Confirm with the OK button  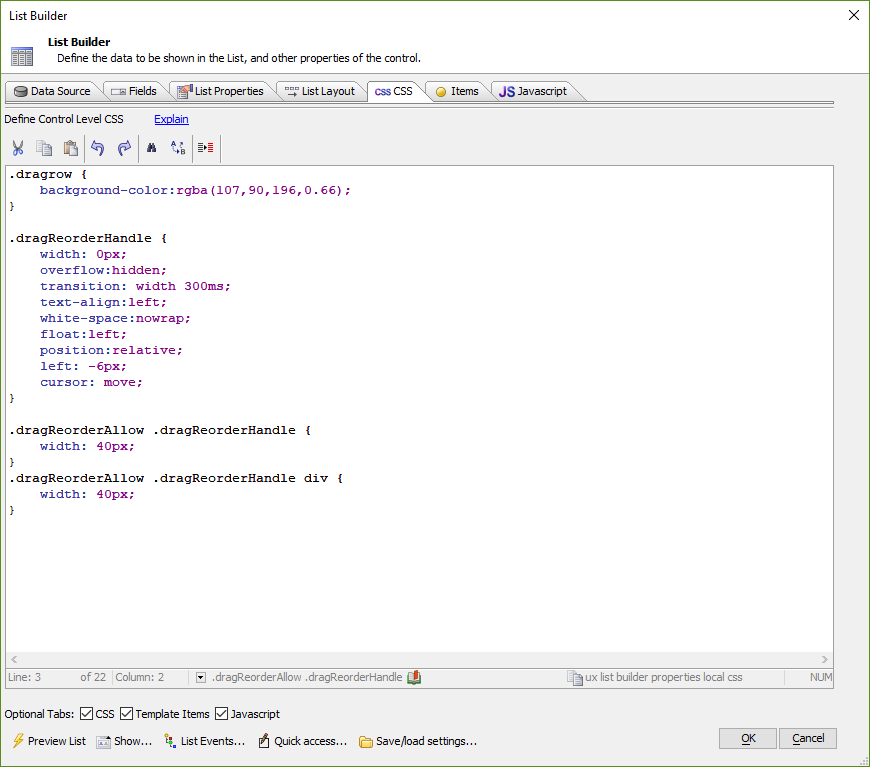coord(748,738)
